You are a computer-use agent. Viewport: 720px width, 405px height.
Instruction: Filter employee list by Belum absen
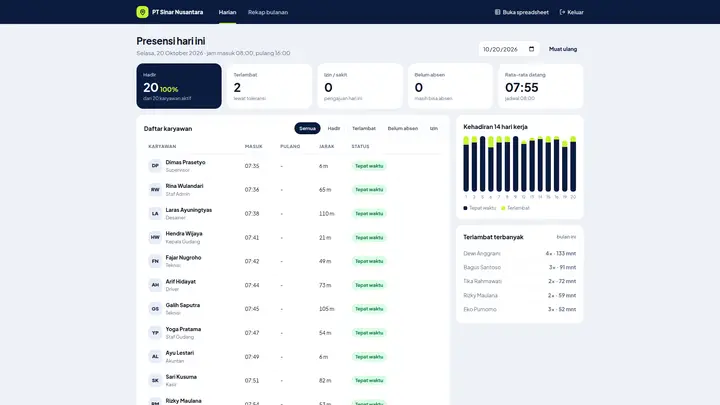pyautogui.click(x=403, y=129)
